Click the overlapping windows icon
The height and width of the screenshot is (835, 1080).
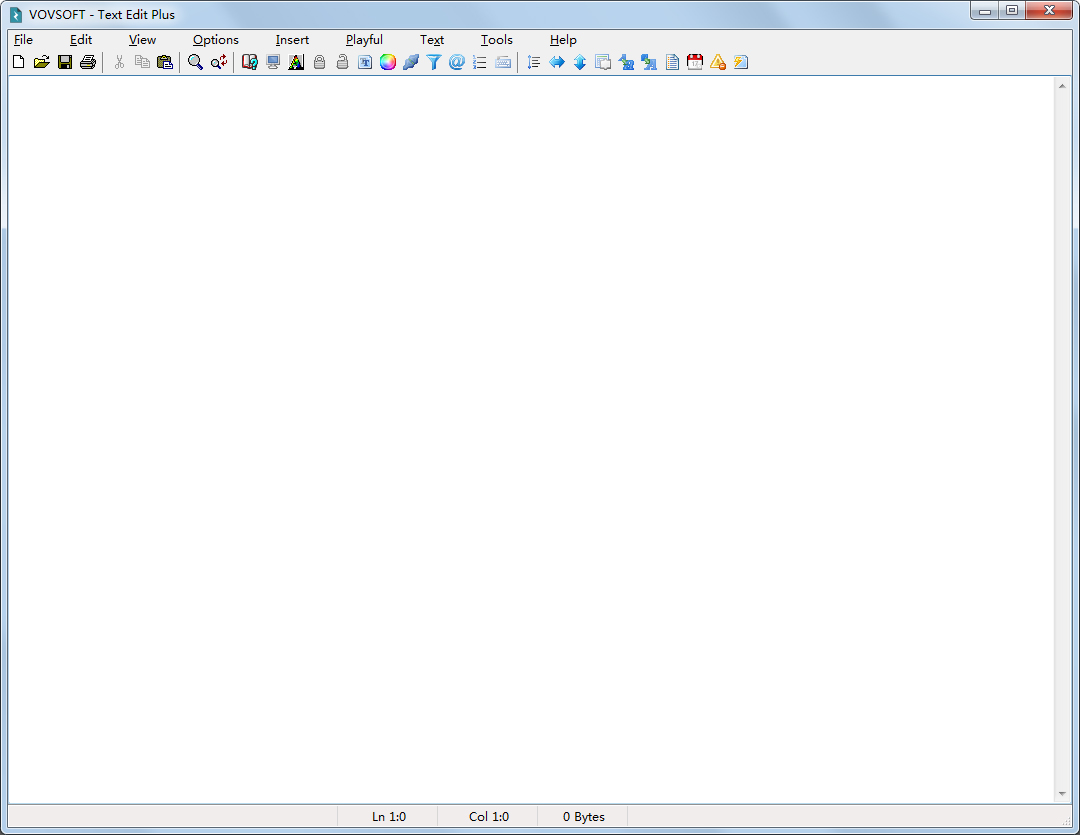click(x=603, y=62)
